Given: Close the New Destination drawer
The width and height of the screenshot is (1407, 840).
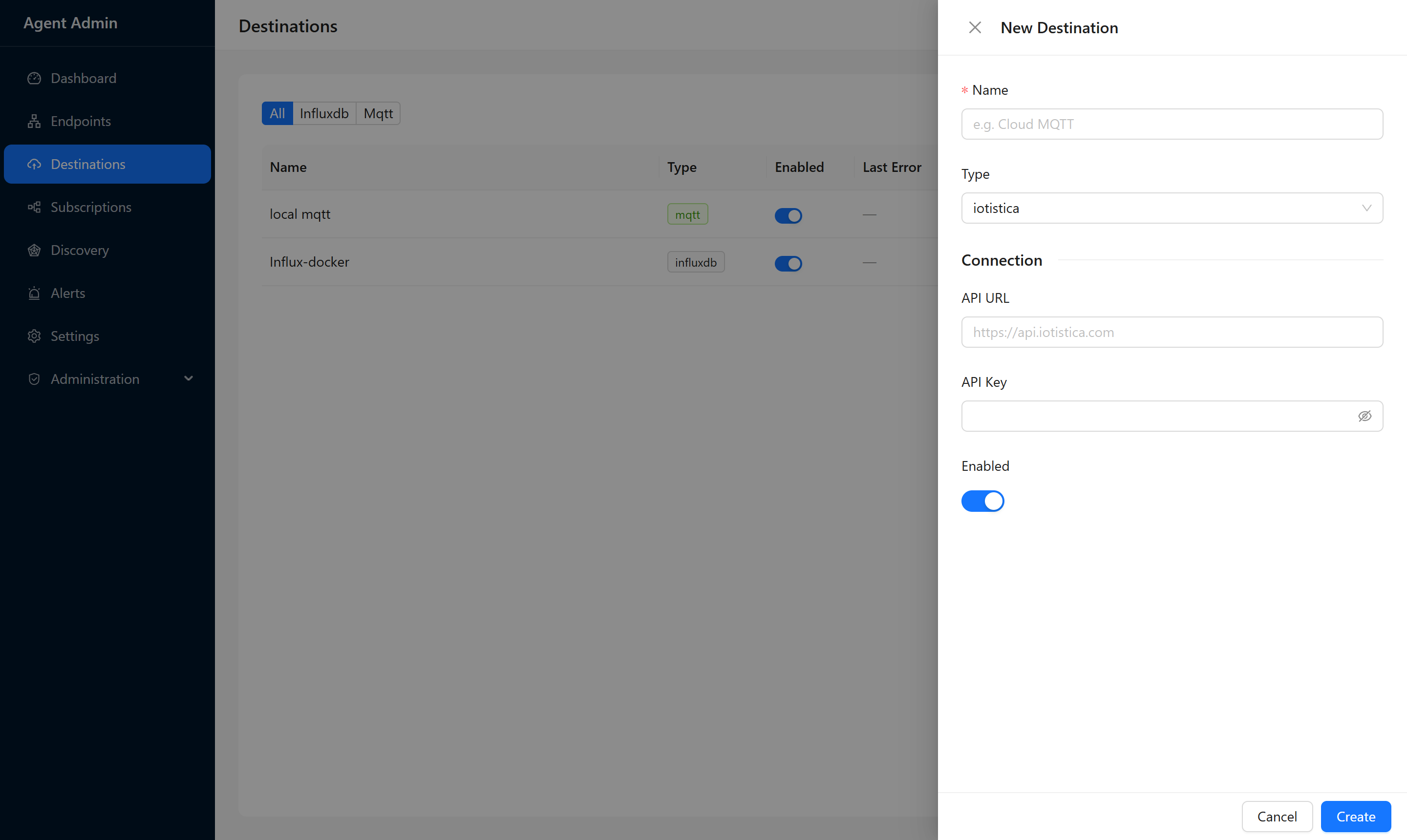Looking at the screenshot, I should click(975, 28).
